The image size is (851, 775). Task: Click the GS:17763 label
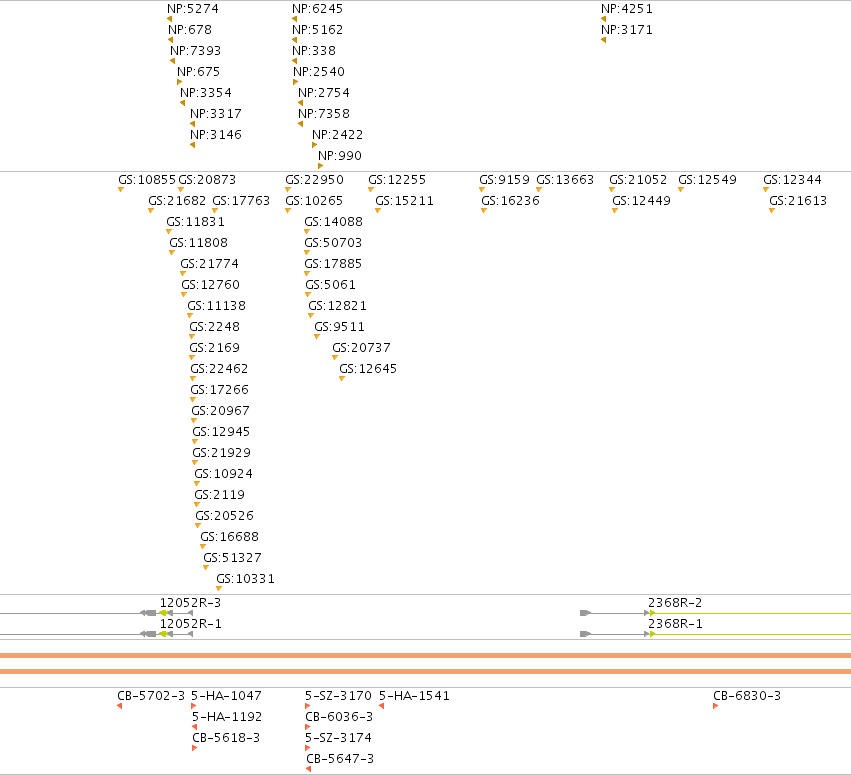click(241, 201)
